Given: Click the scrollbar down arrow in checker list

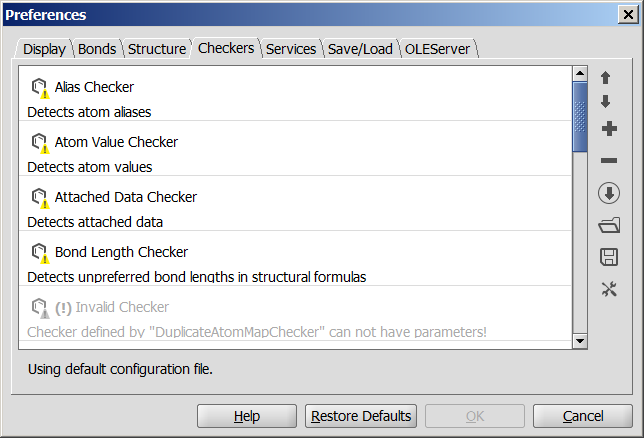Looking at the screenshot, I should (579, 341).
